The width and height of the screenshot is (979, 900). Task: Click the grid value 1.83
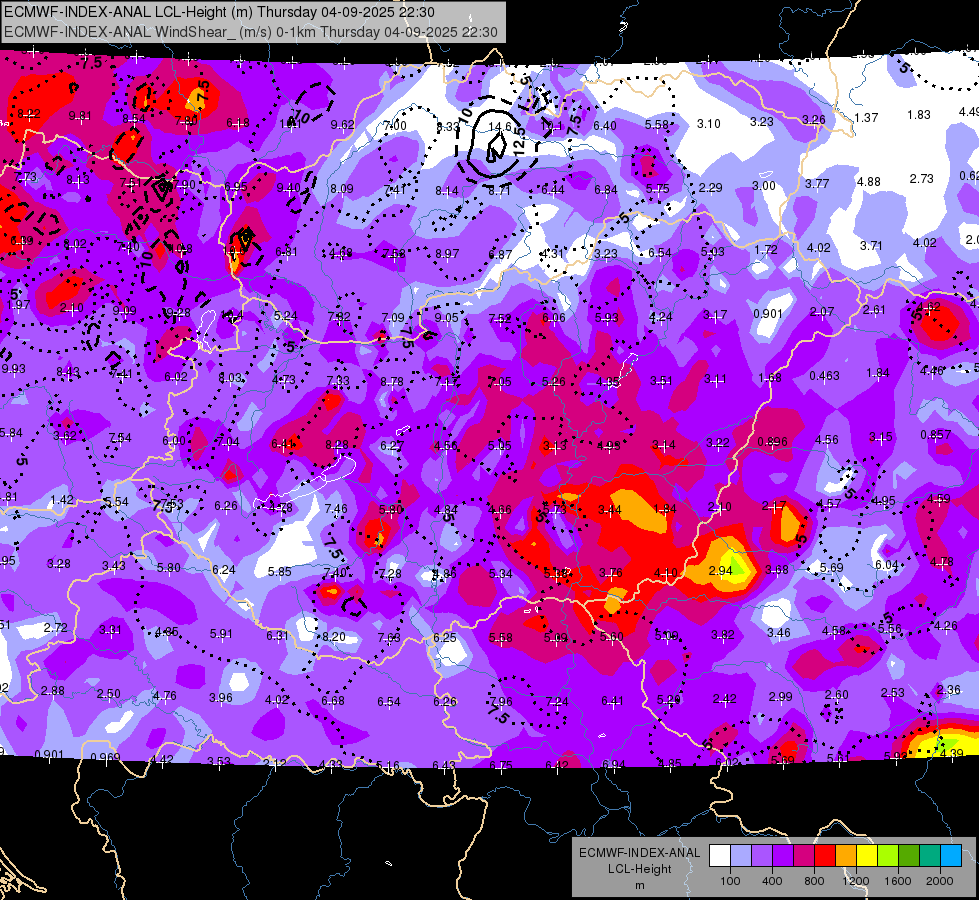(919, 114)
